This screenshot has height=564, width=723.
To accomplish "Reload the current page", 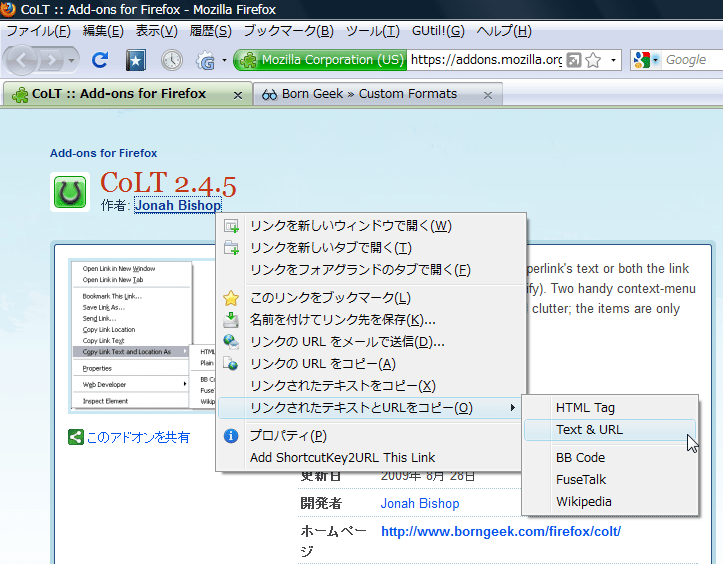I will pos(100,60).
